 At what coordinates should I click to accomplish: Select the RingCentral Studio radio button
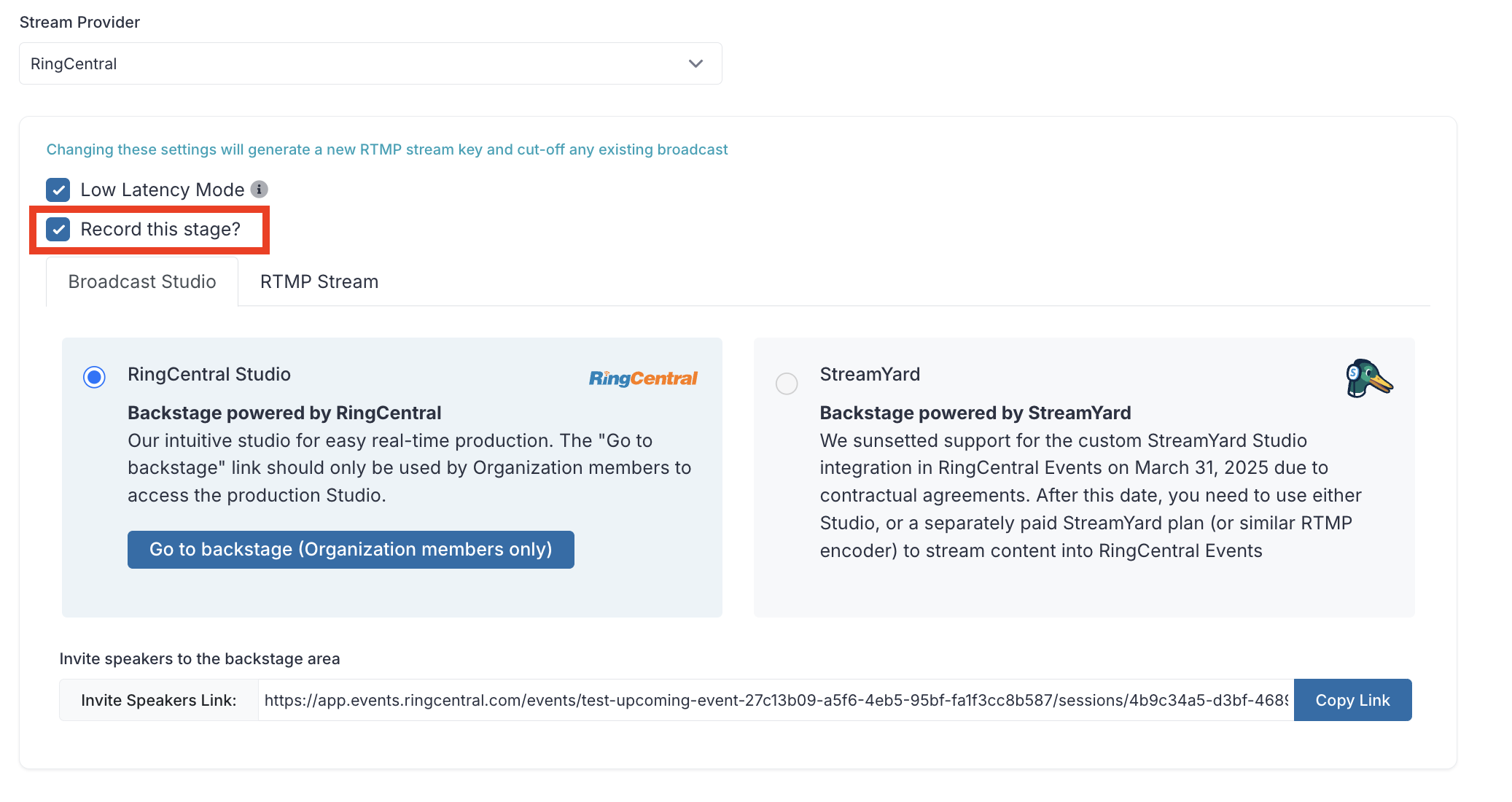[x=94, y=377]
